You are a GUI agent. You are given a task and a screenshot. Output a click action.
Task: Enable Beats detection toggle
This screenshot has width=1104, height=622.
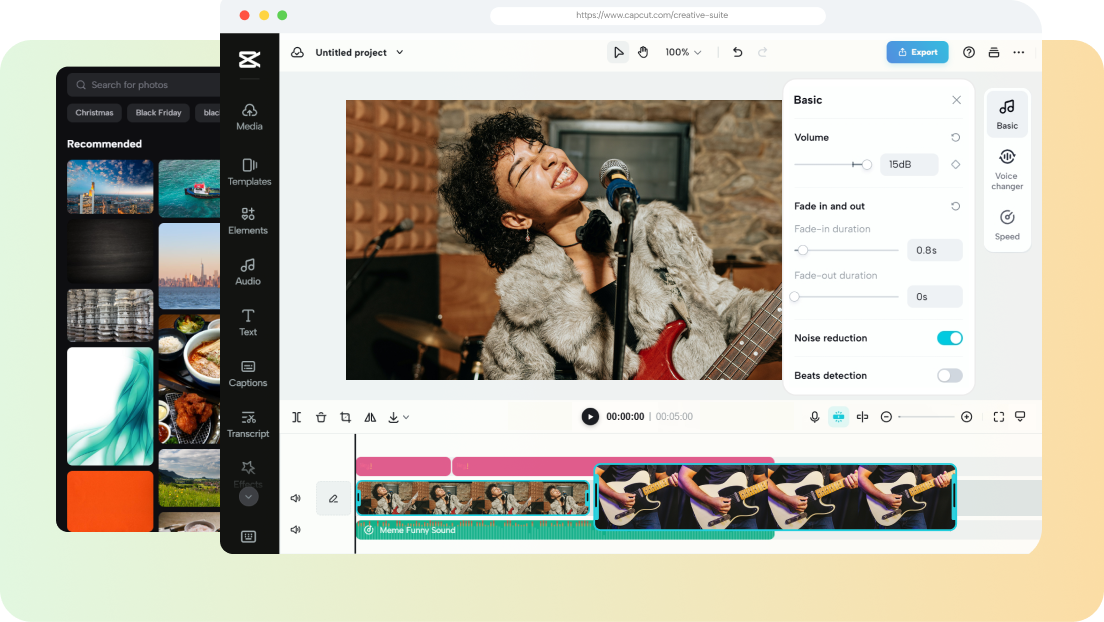pyautogui.click(x=950, y=375)
